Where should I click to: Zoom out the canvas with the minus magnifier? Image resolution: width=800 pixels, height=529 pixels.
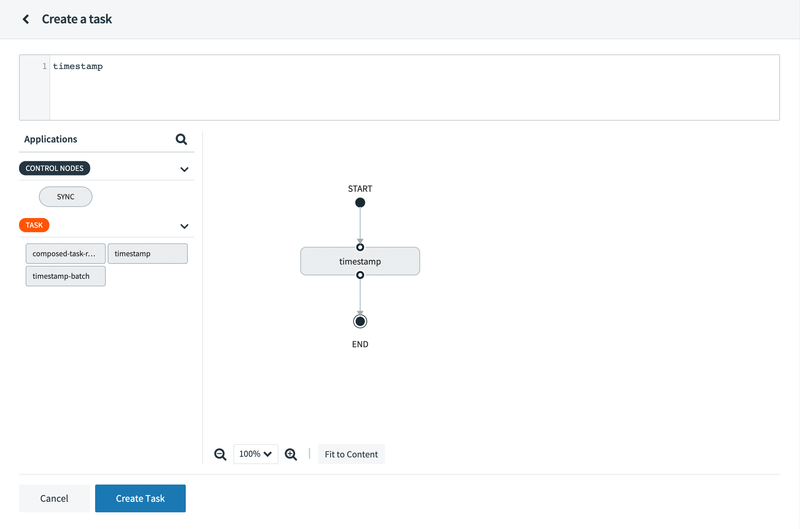click(220, 455)
